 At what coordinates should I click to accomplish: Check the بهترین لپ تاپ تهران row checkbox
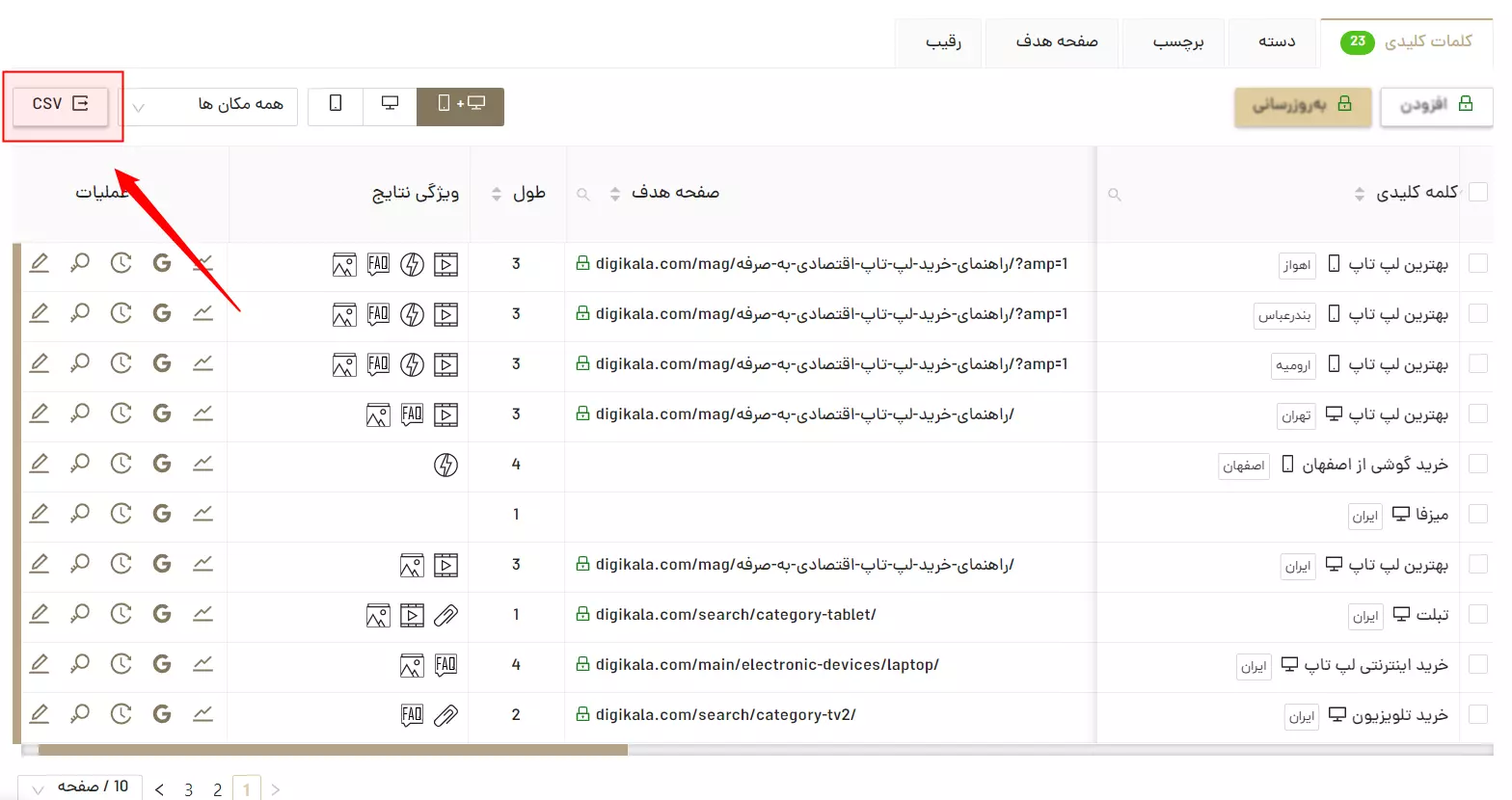click(x=1477, y=413)
